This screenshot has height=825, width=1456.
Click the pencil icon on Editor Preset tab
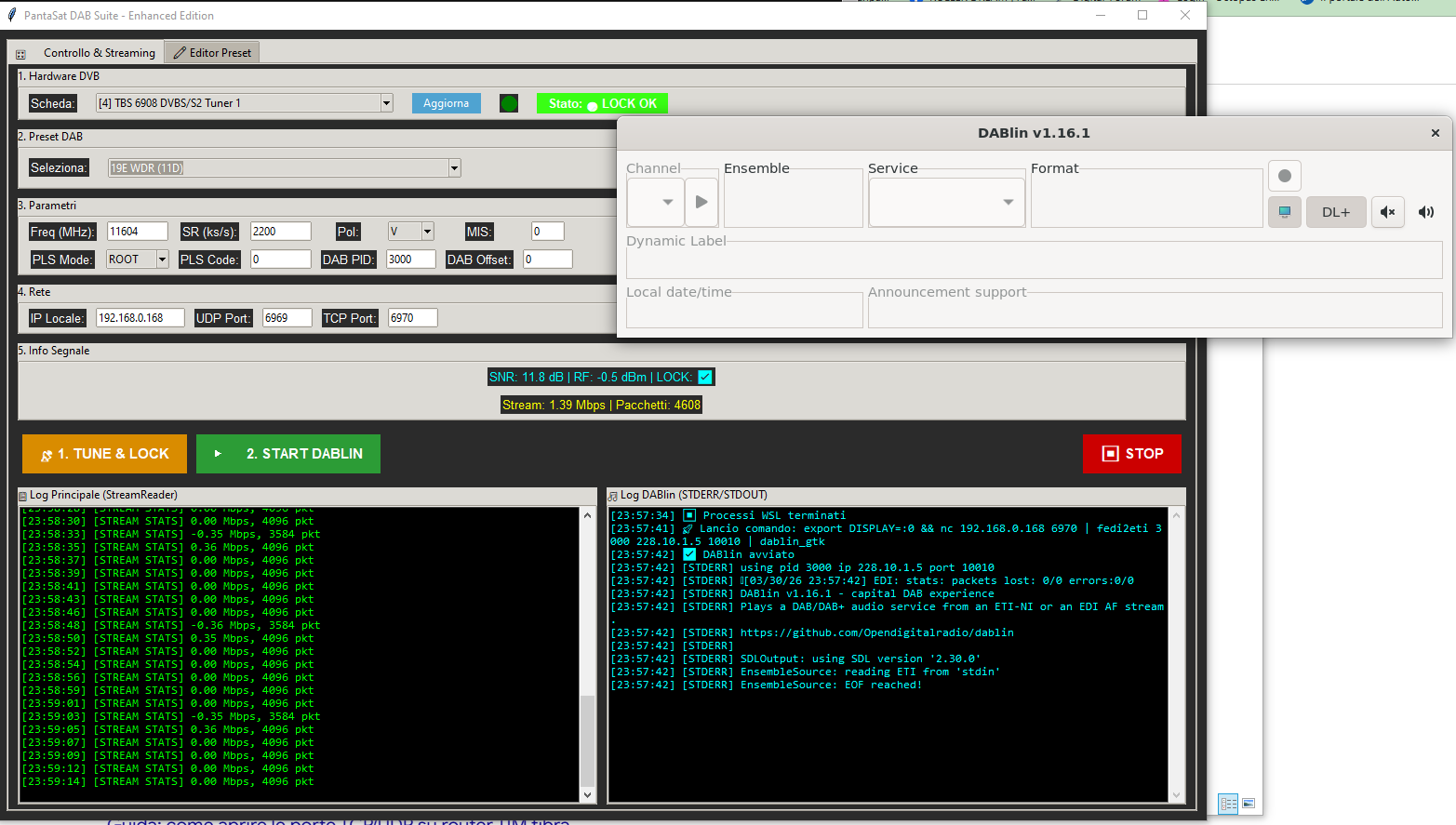click(x=180, y=53)
